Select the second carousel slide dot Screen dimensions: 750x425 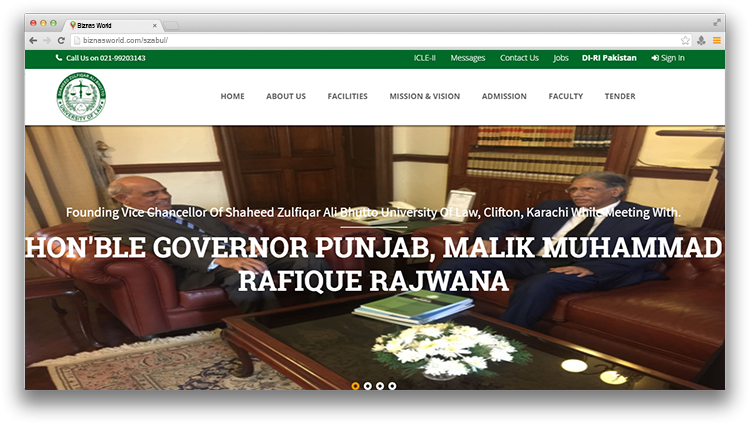[368, 385]
